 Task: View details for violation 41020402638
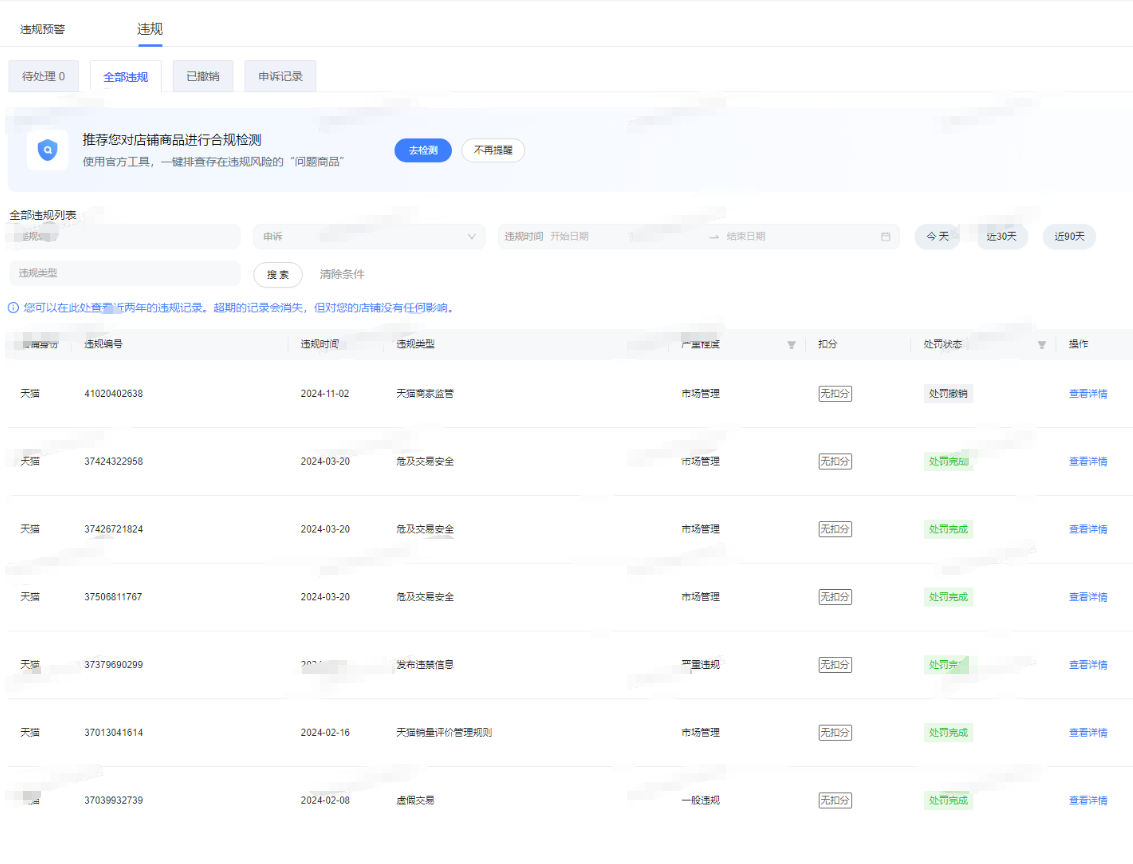(x=1087, y=394)
